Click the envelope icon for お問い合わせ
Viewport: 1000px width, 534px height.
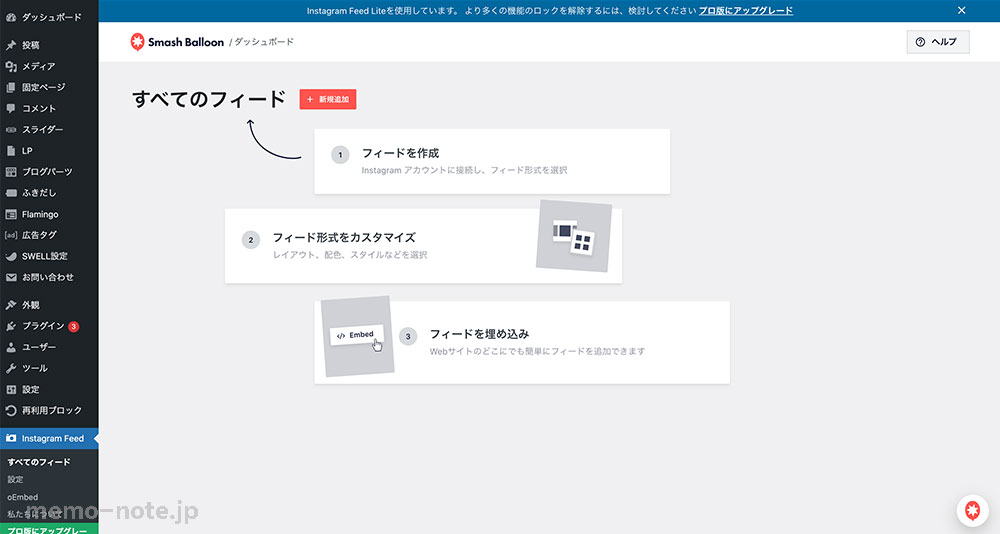point(11,278)
